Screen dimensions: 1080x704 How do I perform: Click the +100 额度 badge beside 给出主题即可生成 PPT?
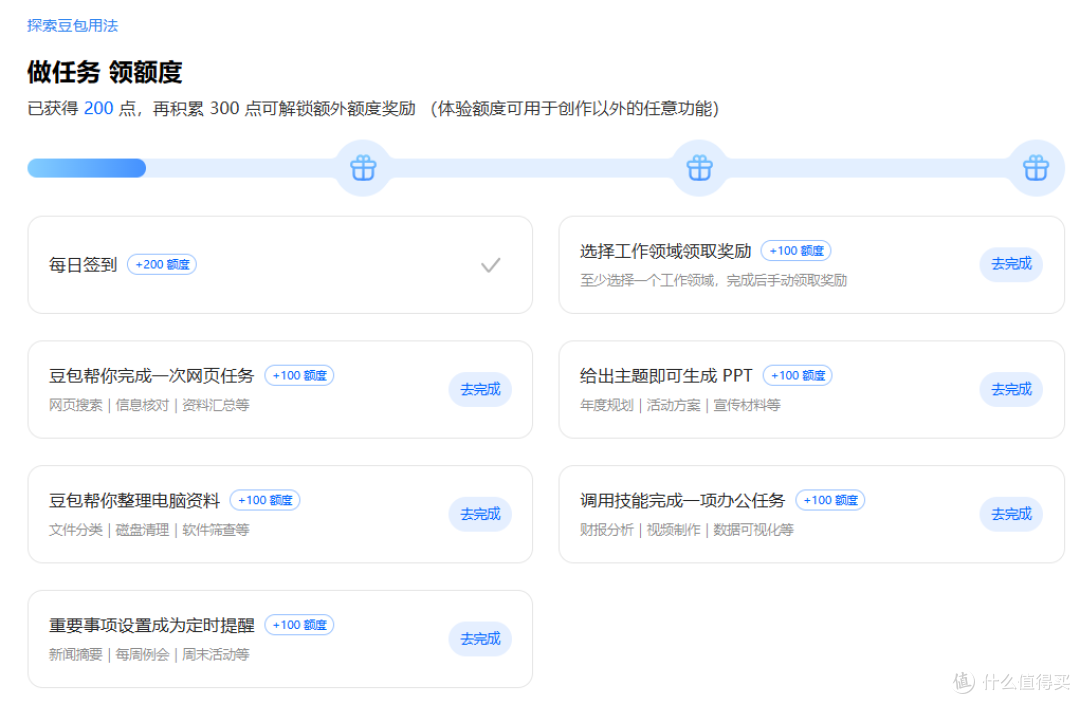pos(798,375)
